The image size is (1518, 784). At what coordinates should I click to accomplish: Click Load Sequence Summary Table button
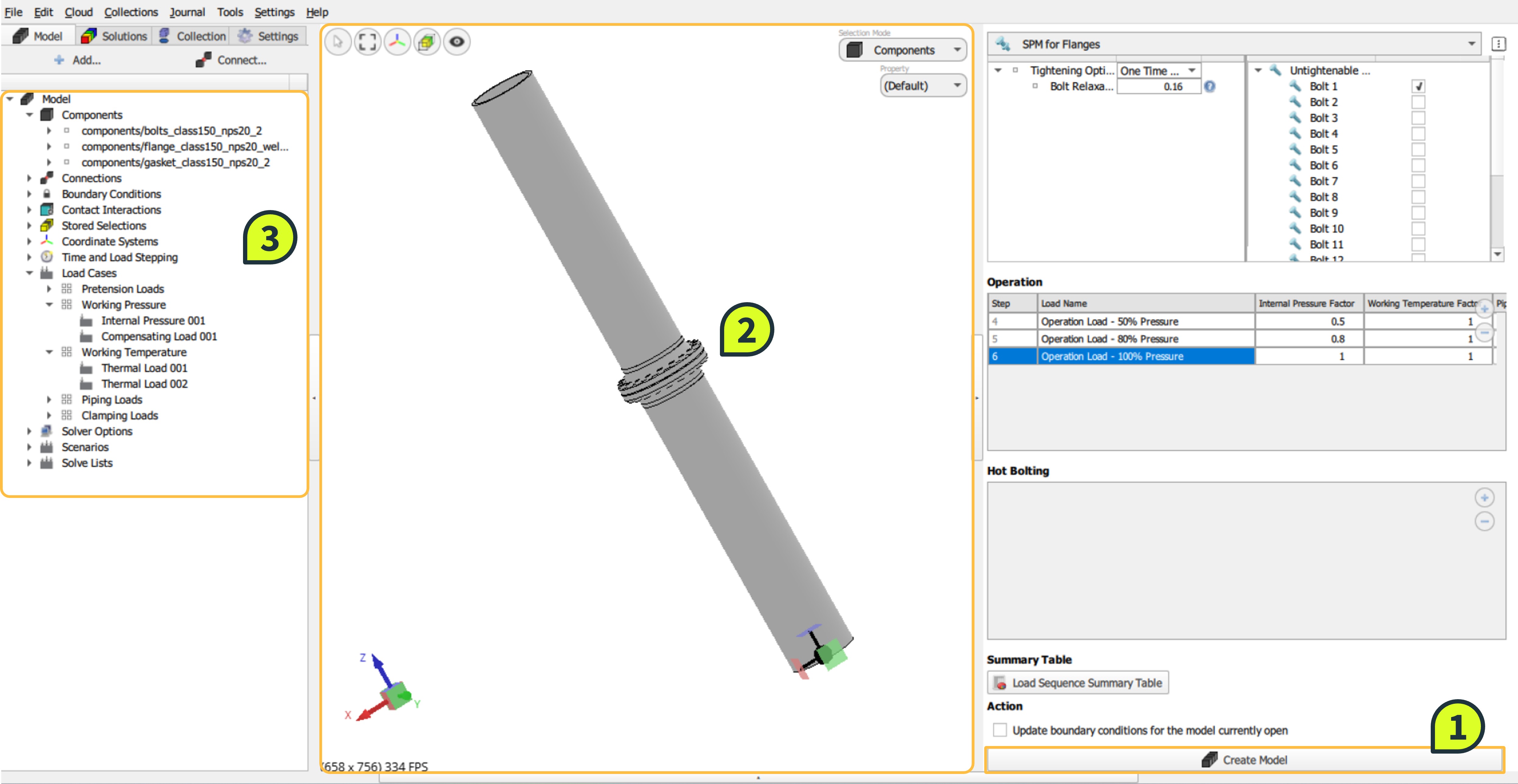pos(1078,683)
